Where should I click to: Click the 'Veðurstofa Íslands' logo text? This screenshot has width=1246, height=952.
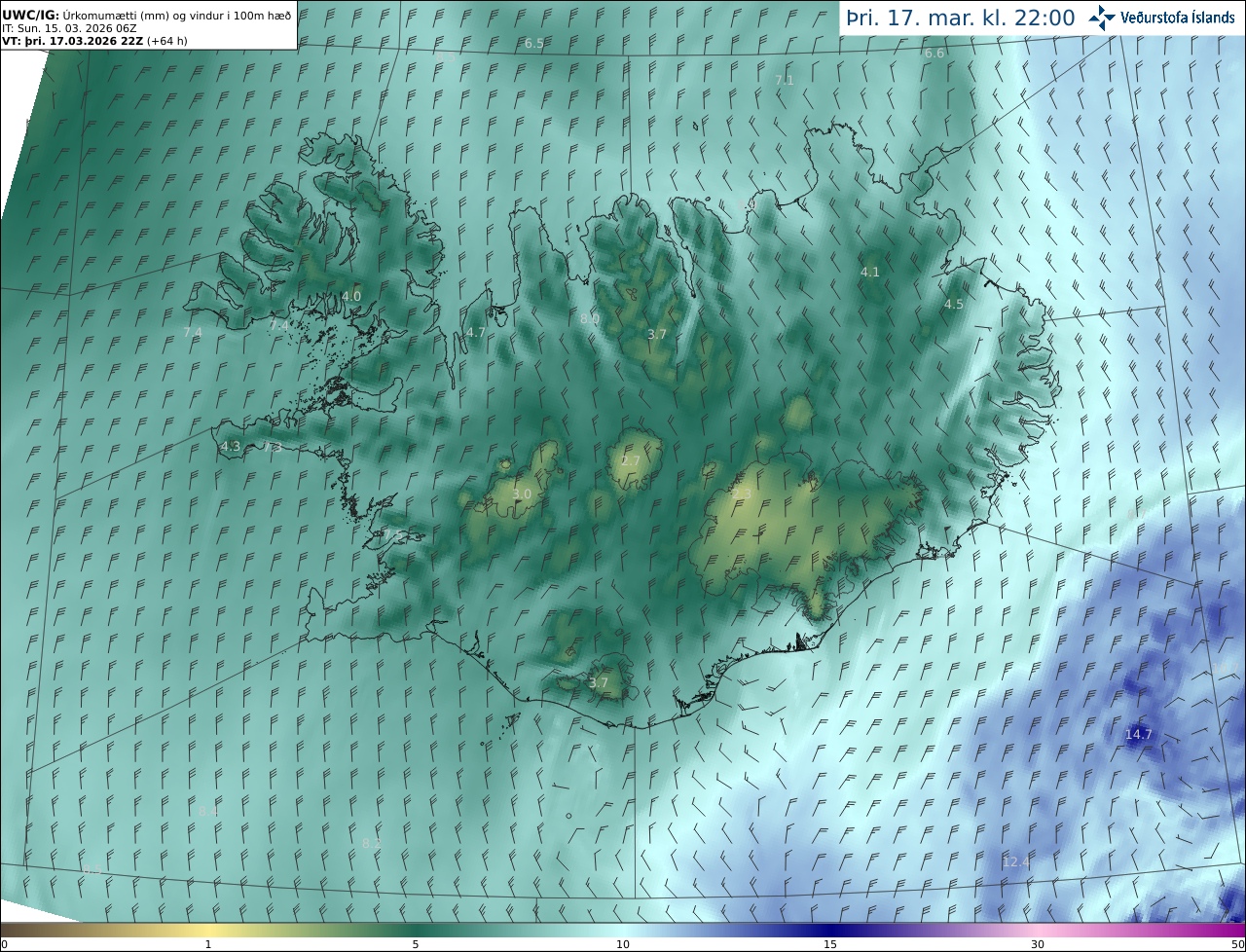pyautogui.click(x=1178, y=18)
